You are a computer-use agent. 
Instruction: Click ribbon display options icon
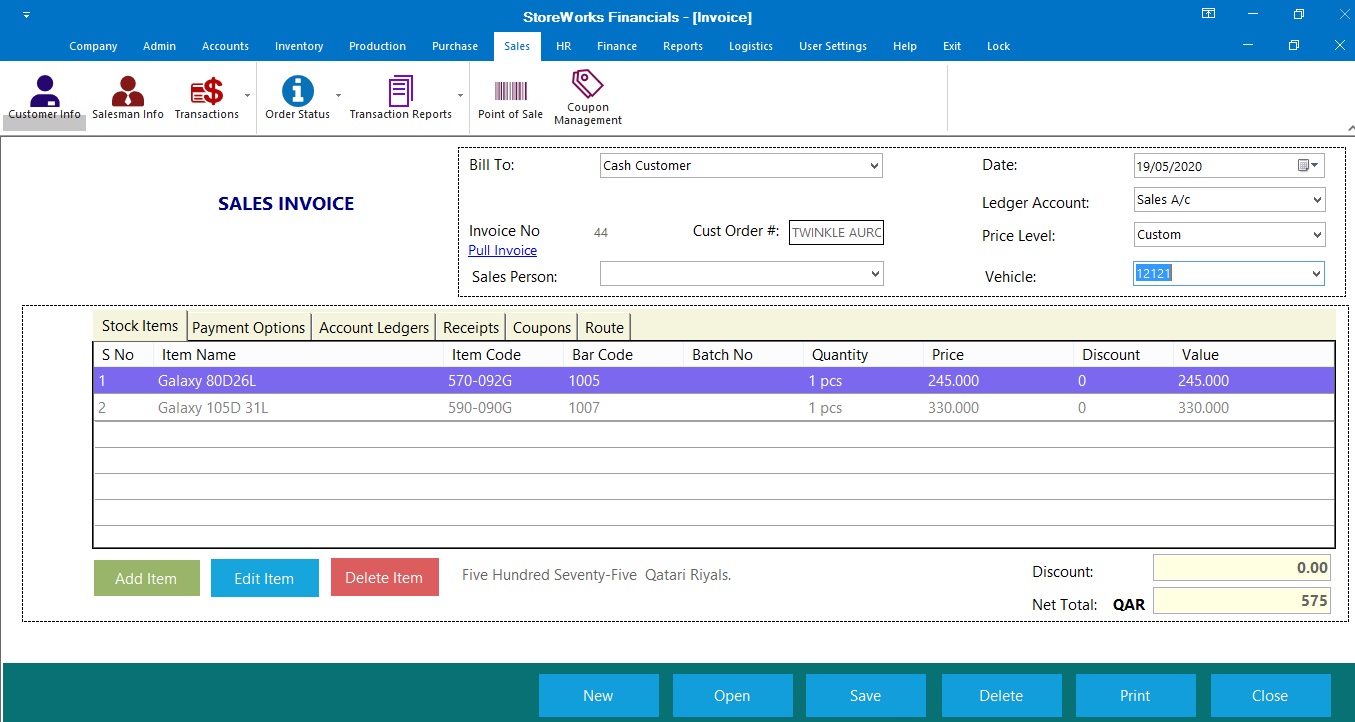point(1208,14)
